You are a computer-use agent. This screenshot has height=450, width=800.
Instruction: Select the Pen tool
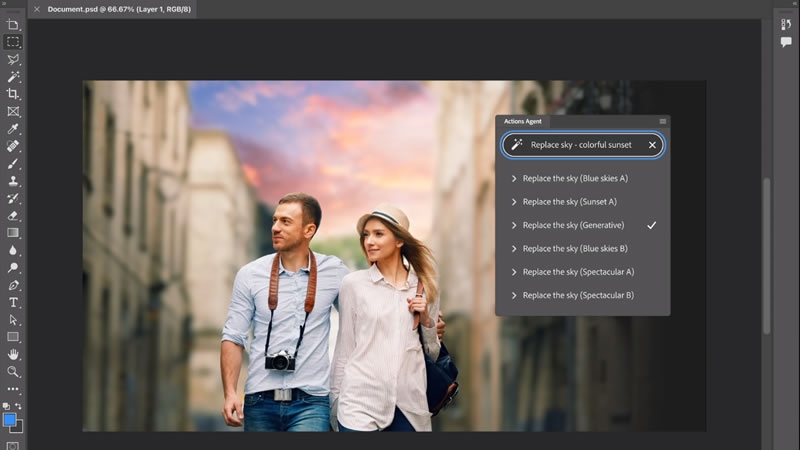click(x=13, y=285)
